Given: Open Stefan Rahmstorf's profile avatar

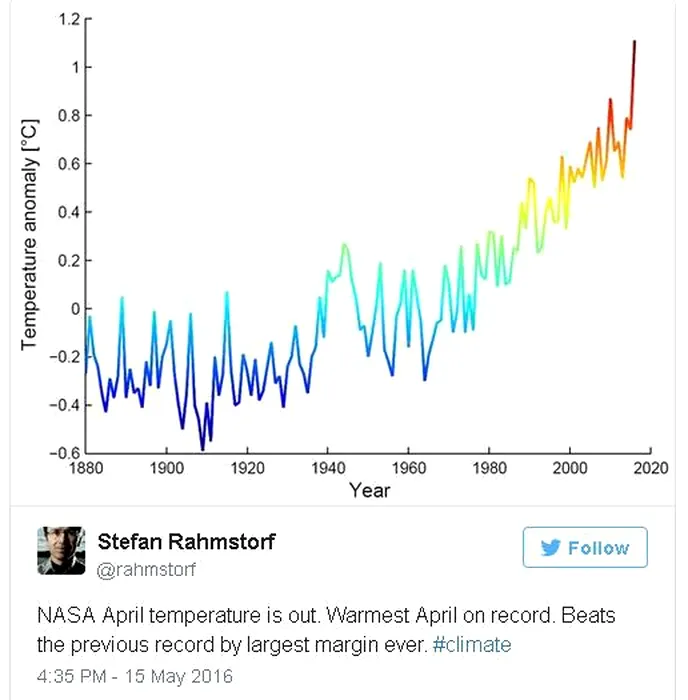Looking at the screenshot, I should coord(62,551).
